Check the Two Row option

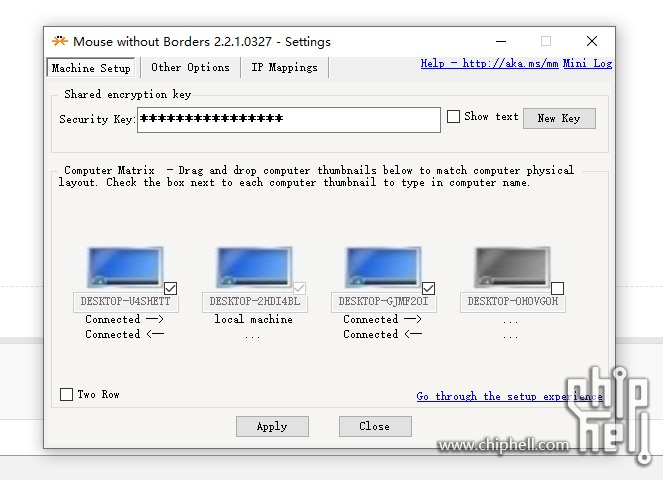coord(66,394)
